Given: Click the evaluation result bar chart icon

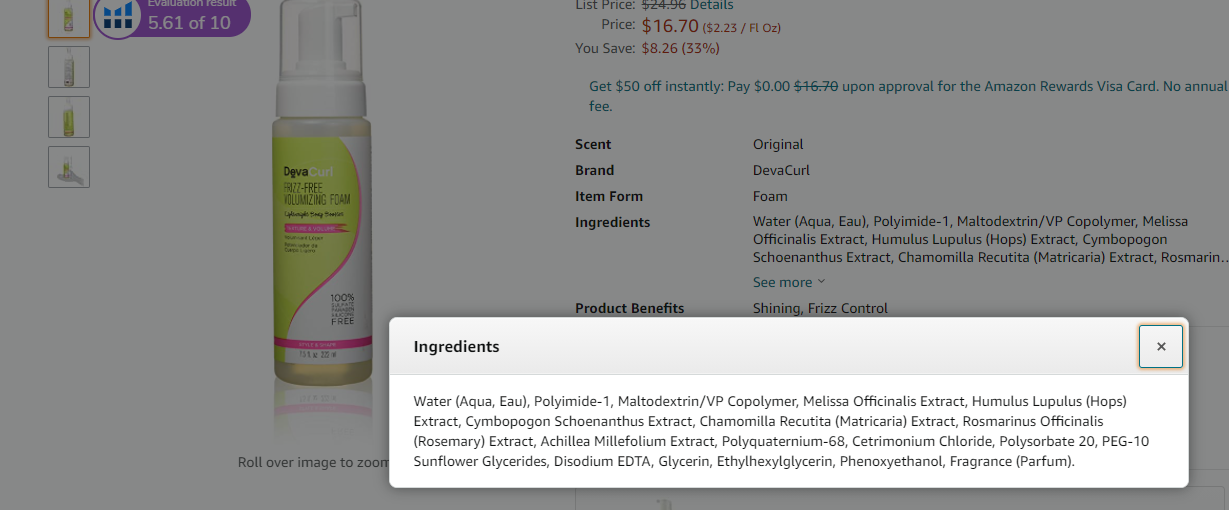Looking at the screenshot, I should tap(118, 15).
